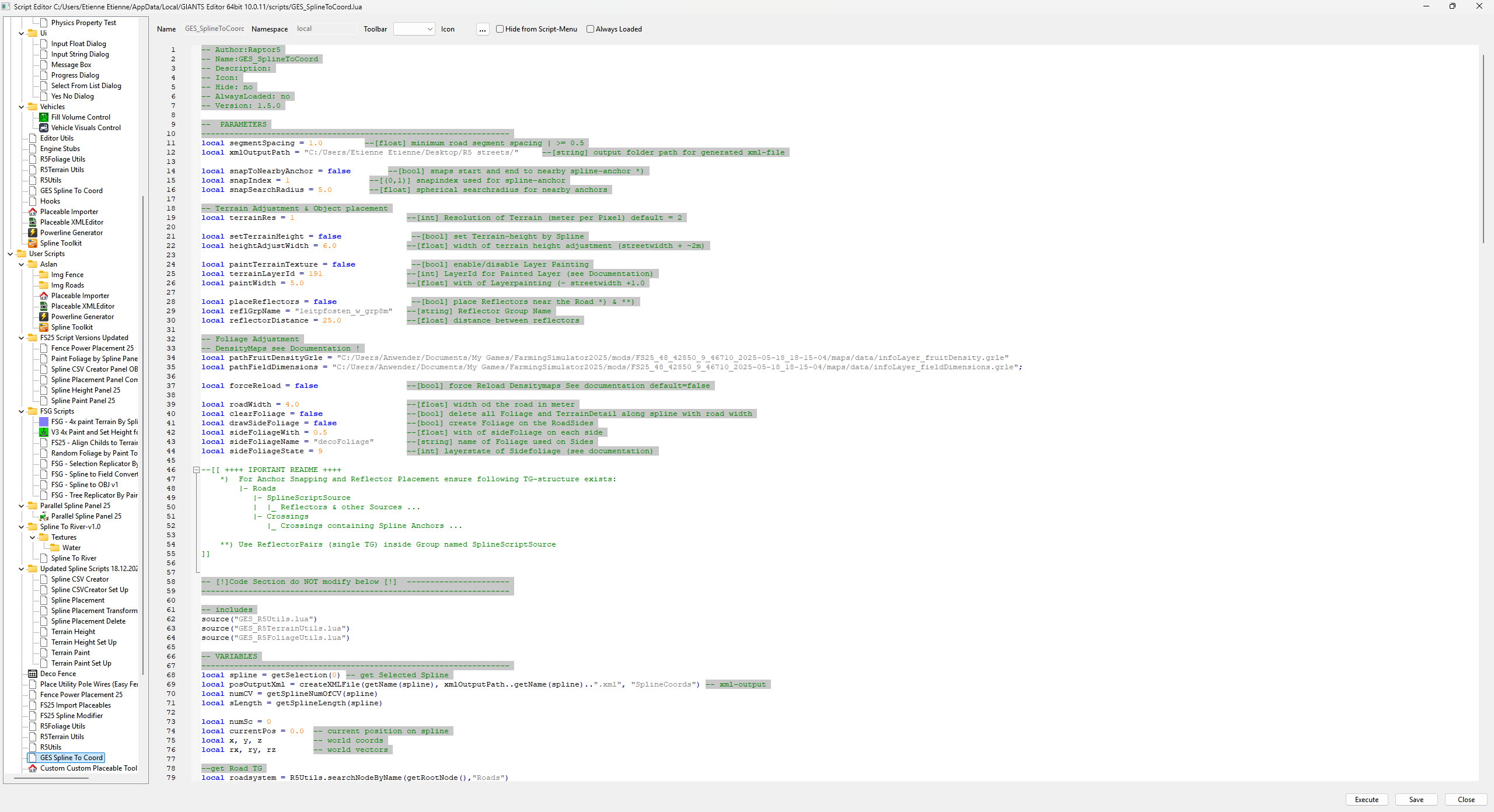
Task: Collapse the Aslan folder
Action: [x=22, y=264]
